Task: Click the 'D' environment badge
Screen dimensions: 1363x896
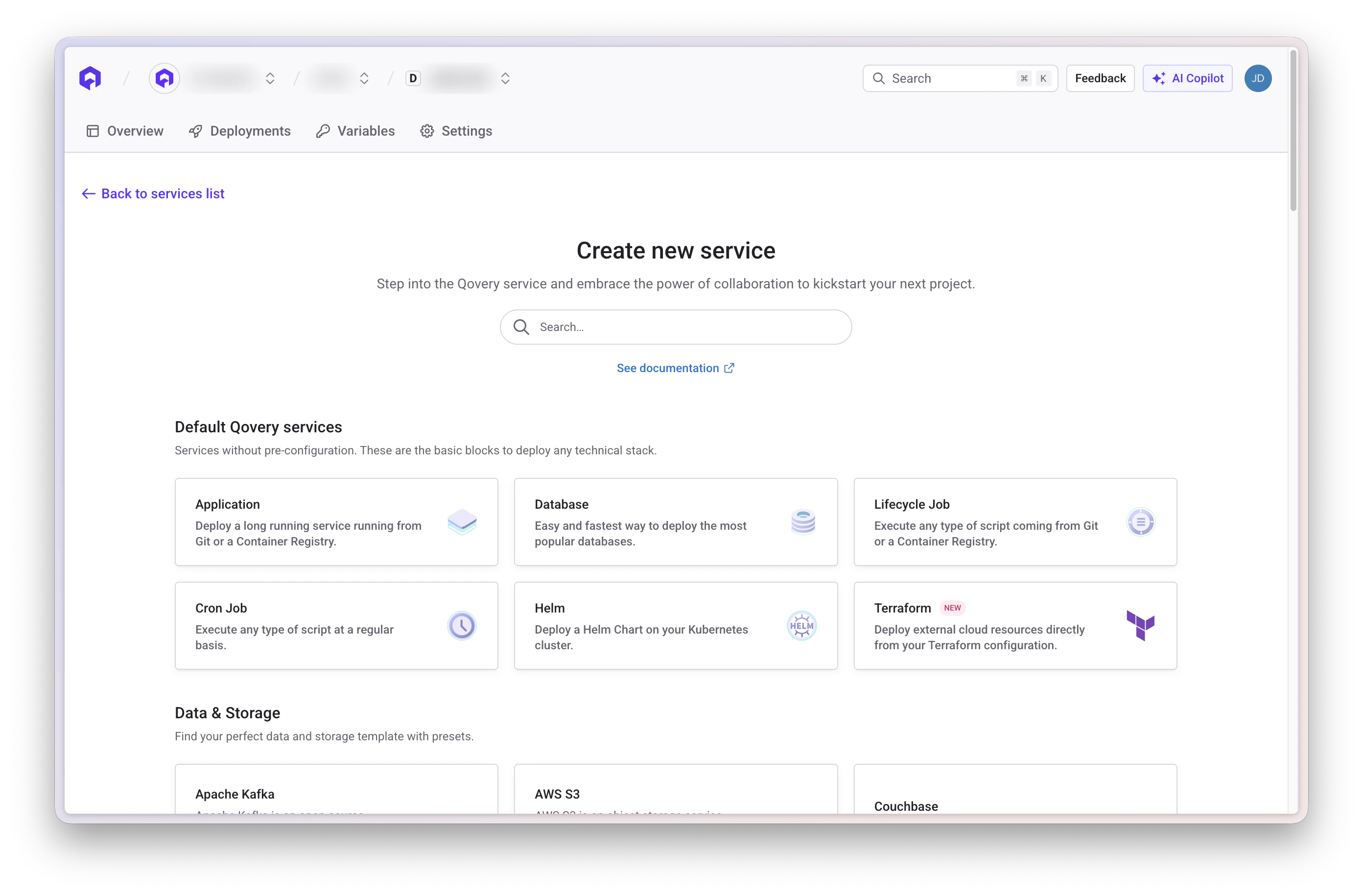Action: 413,78
